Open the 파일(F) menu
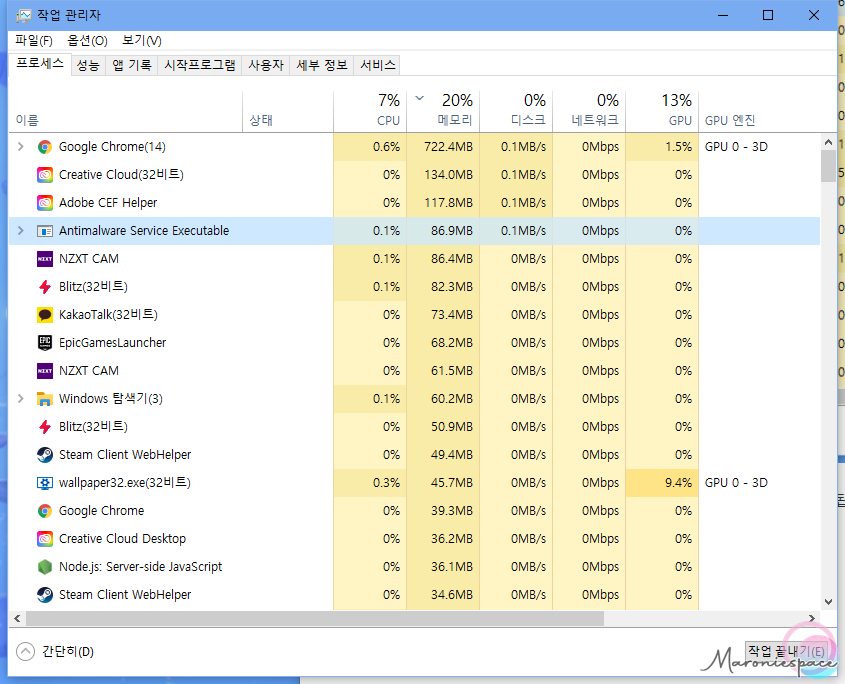845x684 pixels. coord(34,40)
